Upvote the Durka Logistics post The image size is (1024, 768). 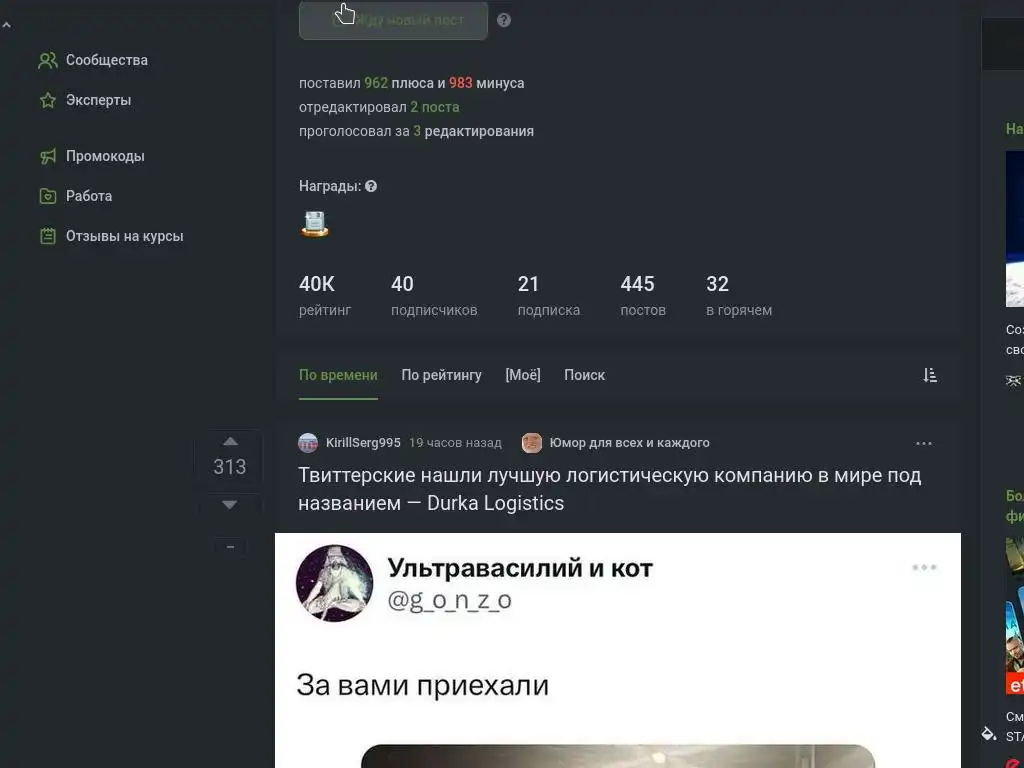[x=230, y=441]
